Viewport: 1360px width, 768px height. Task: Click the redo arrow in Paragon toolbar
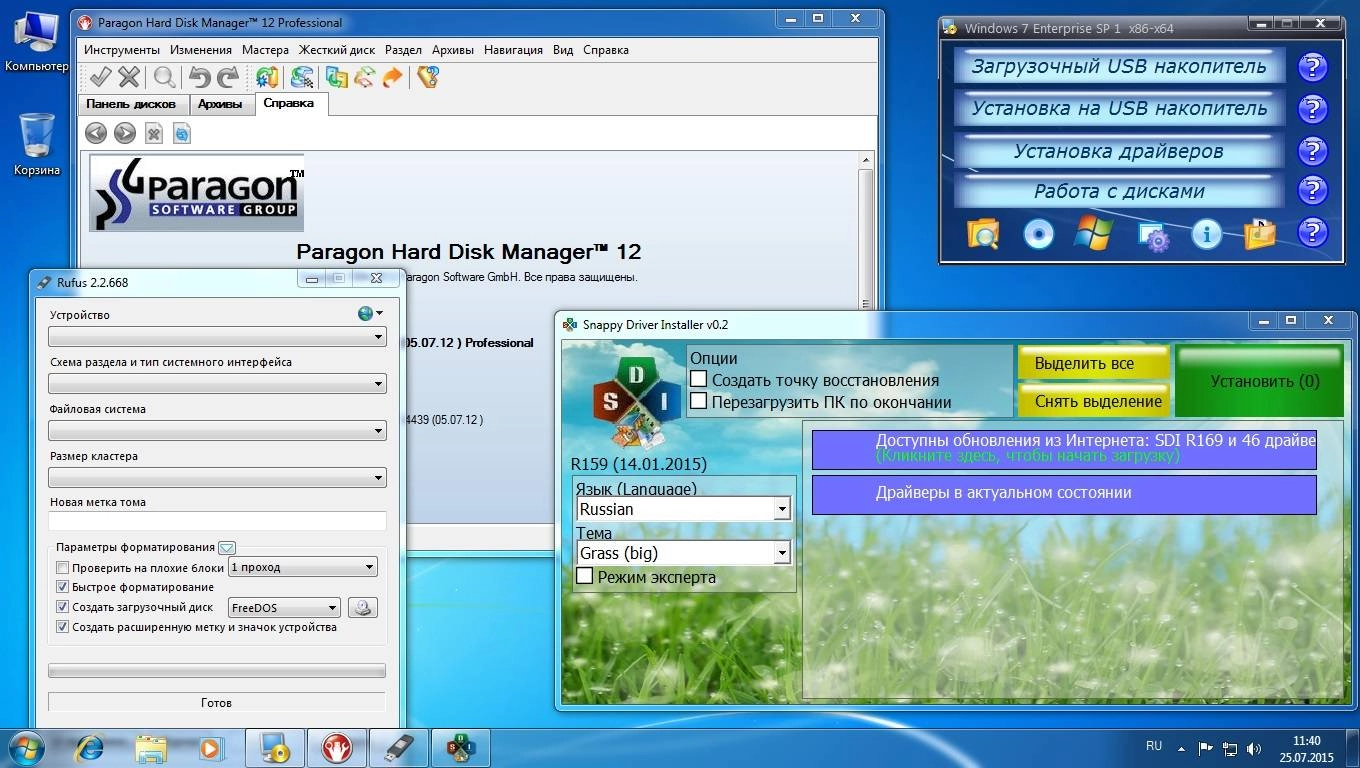(228, 77)
